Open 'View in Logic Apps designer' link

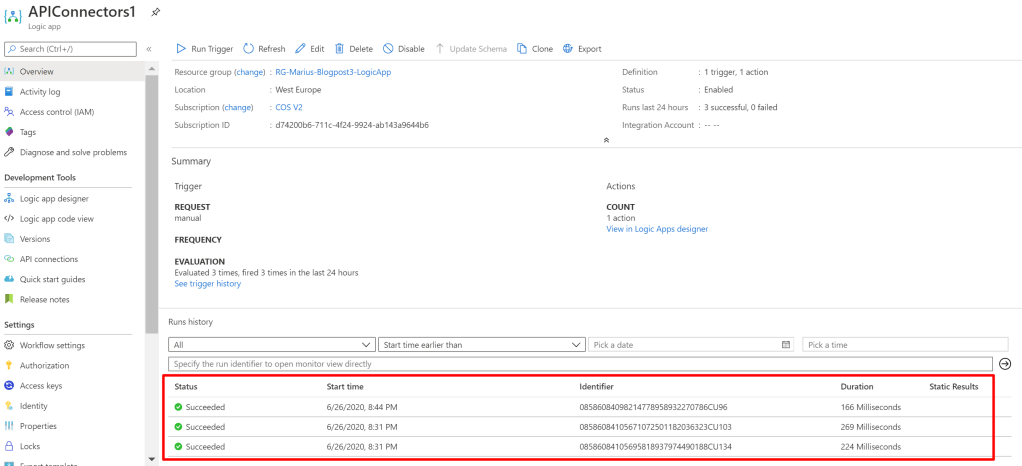click(657, 229)
